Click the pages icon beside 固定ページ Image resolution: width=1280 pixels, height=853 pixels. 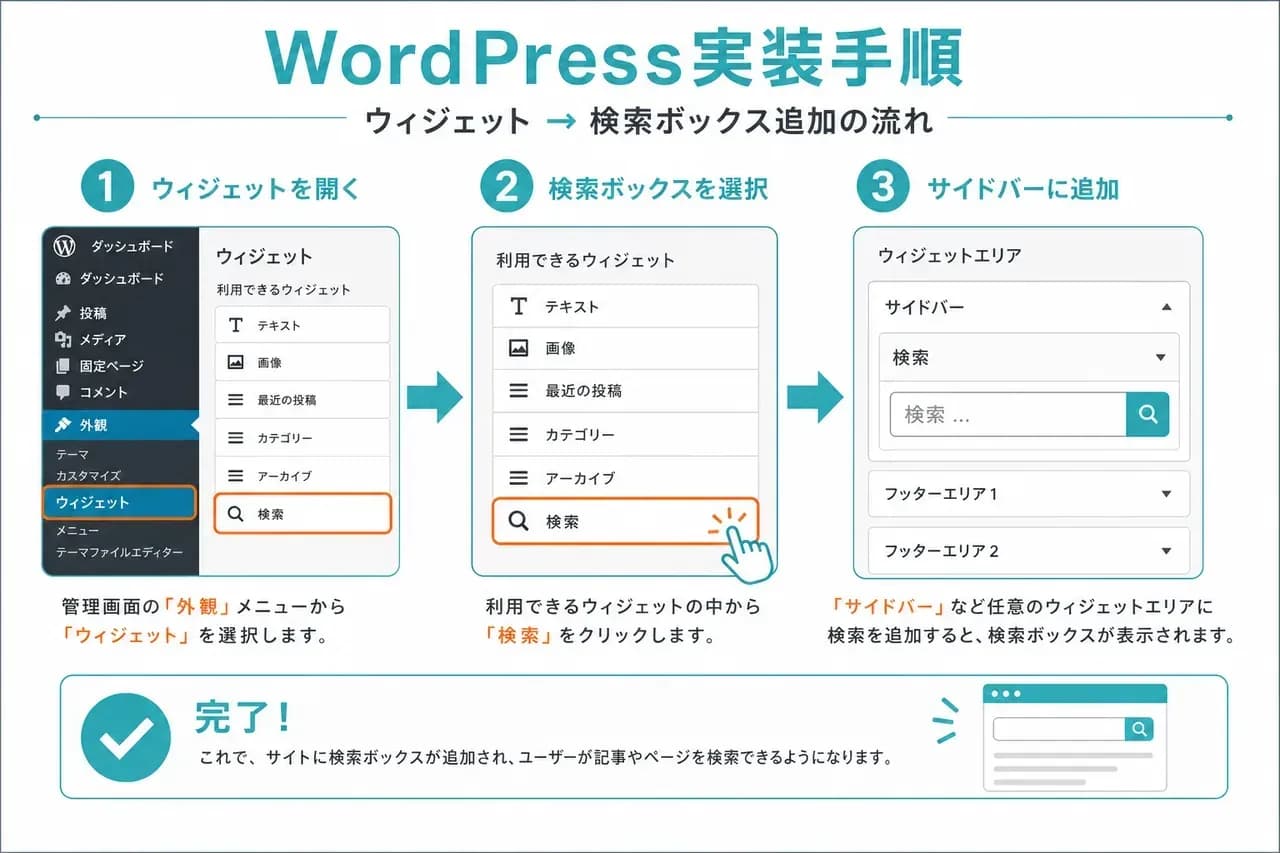pyautogui.click(x=64, y=366)
